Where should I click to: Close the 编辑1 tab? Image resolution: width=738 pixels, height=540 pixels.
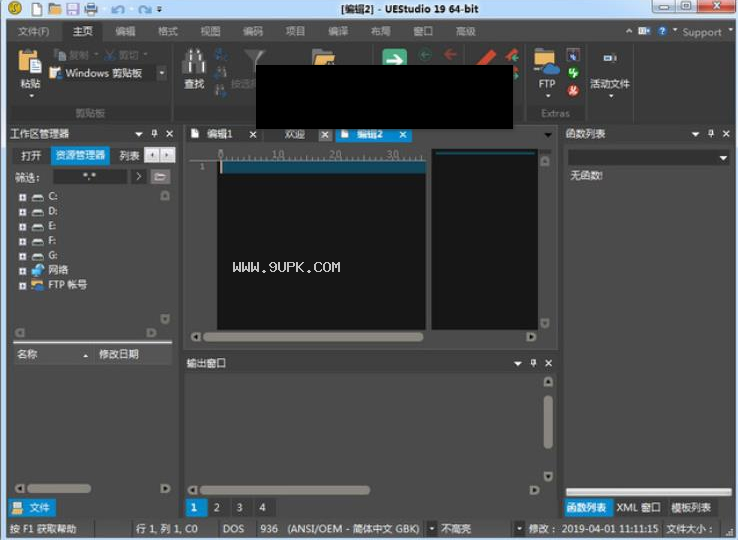pos(253,135)
